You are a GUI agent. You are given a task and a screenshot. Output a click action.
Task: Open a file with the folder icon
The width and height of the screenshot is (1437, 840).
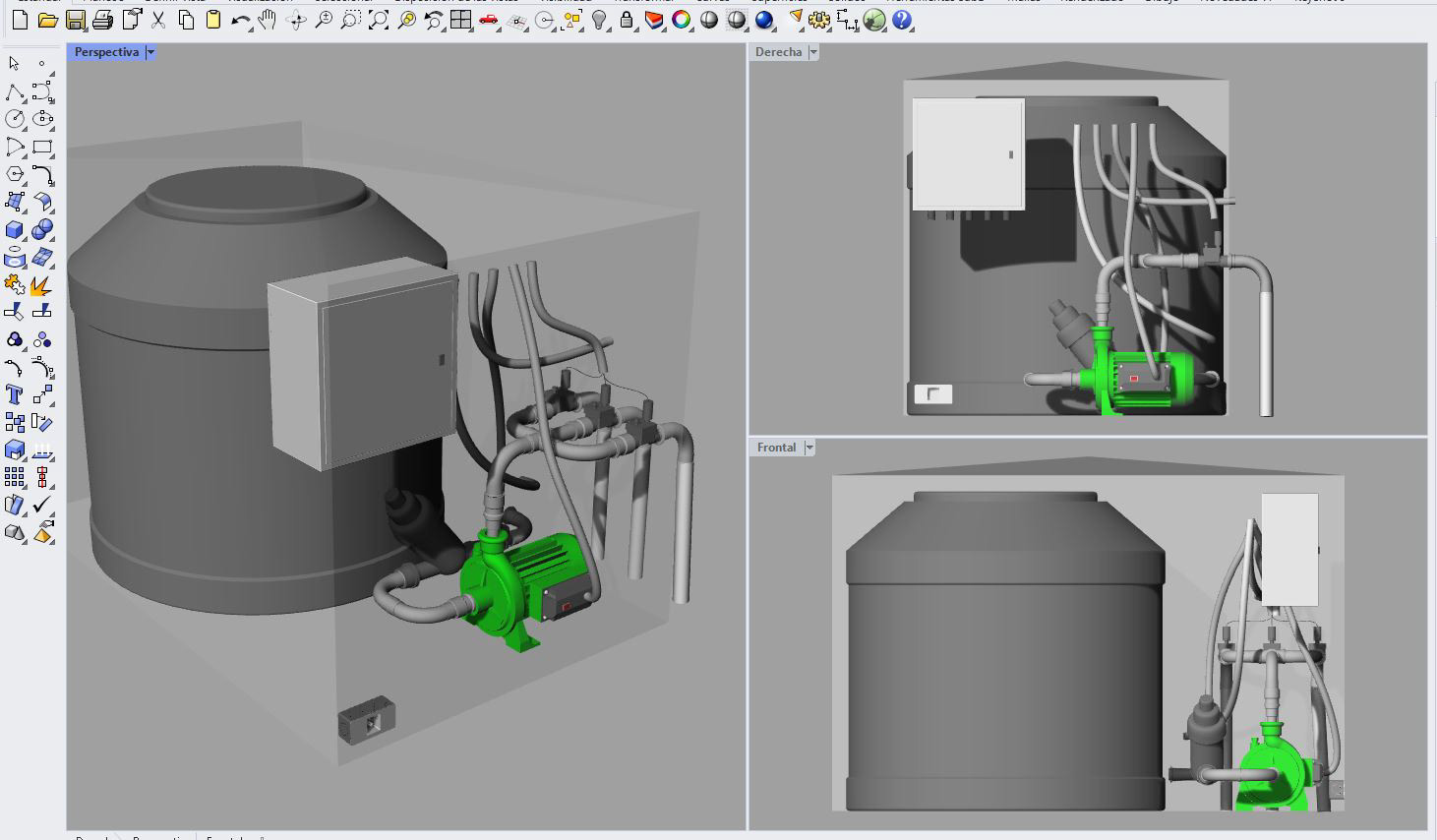(47, 20)
